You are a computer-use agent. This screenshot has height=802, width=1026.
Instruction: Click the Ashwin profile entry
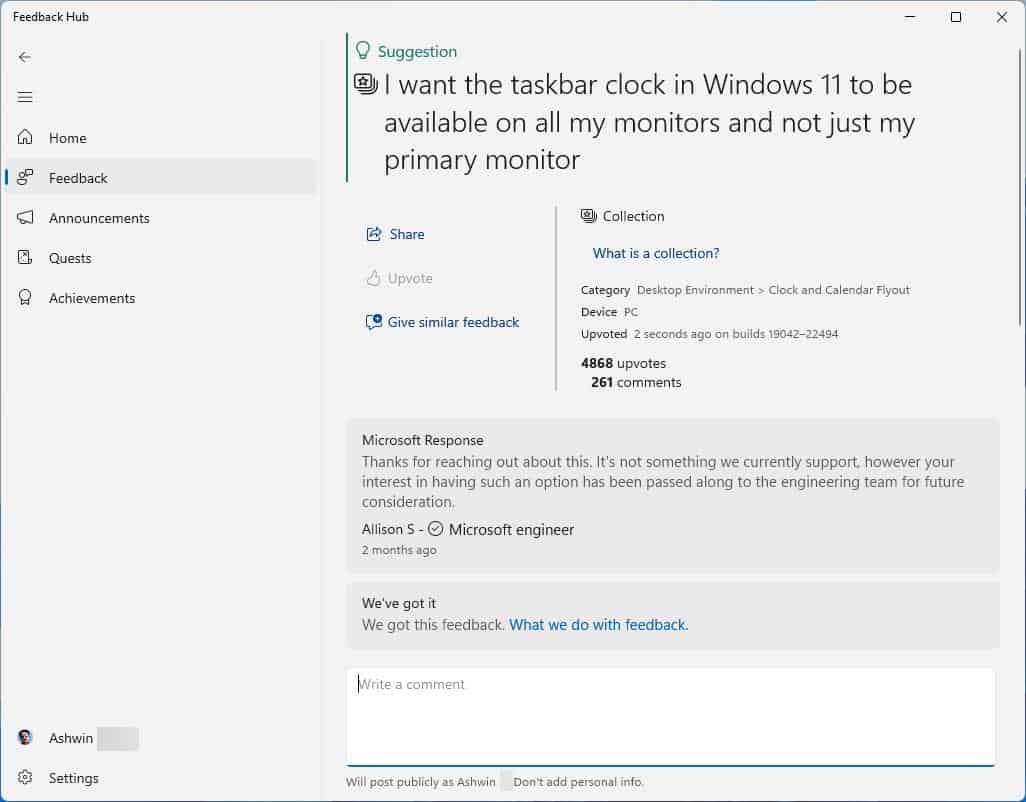(71, 738)
